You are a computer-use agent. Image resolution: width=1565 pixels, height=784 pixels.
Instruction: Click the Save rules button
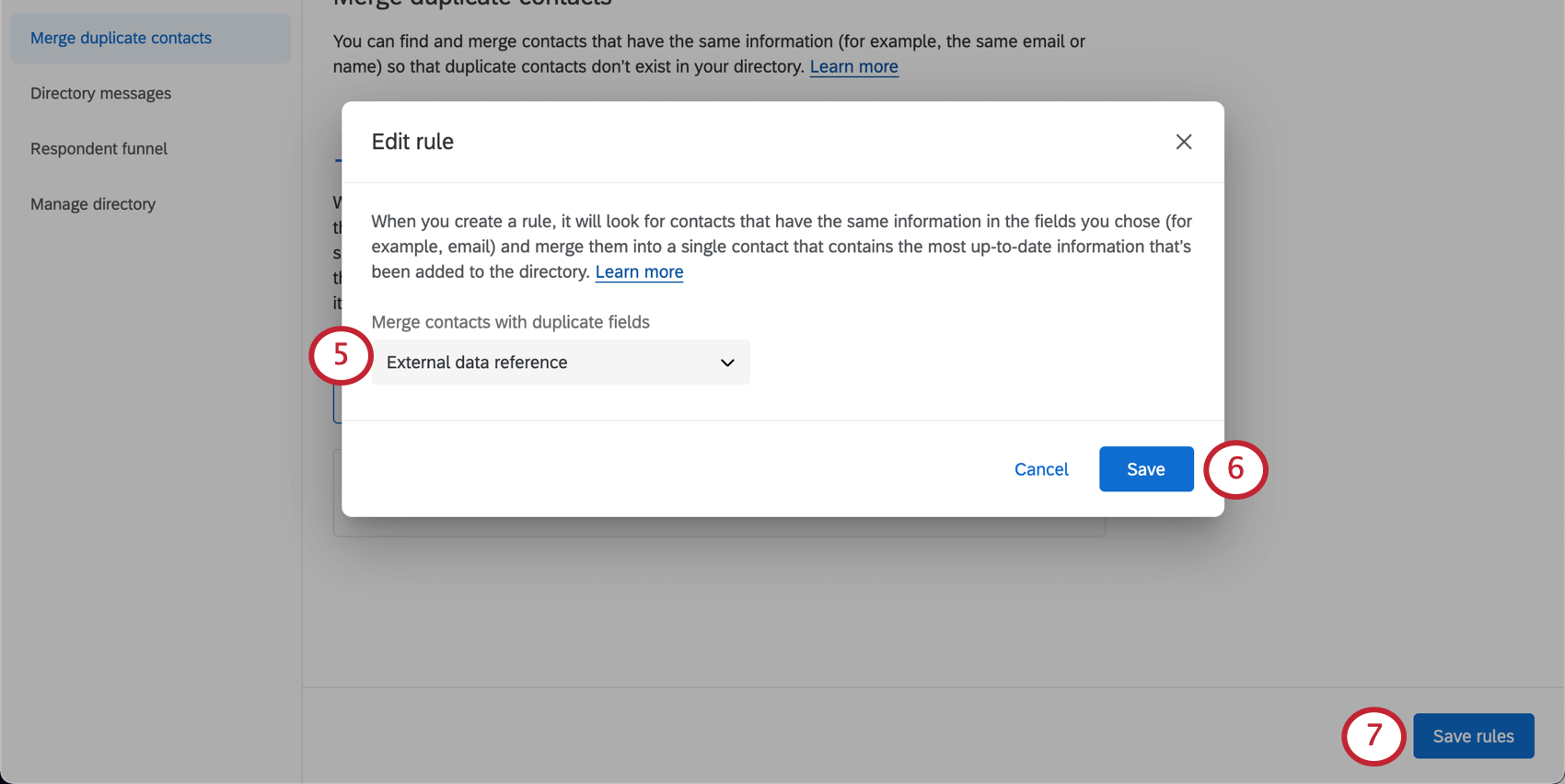pos(1473,736)
